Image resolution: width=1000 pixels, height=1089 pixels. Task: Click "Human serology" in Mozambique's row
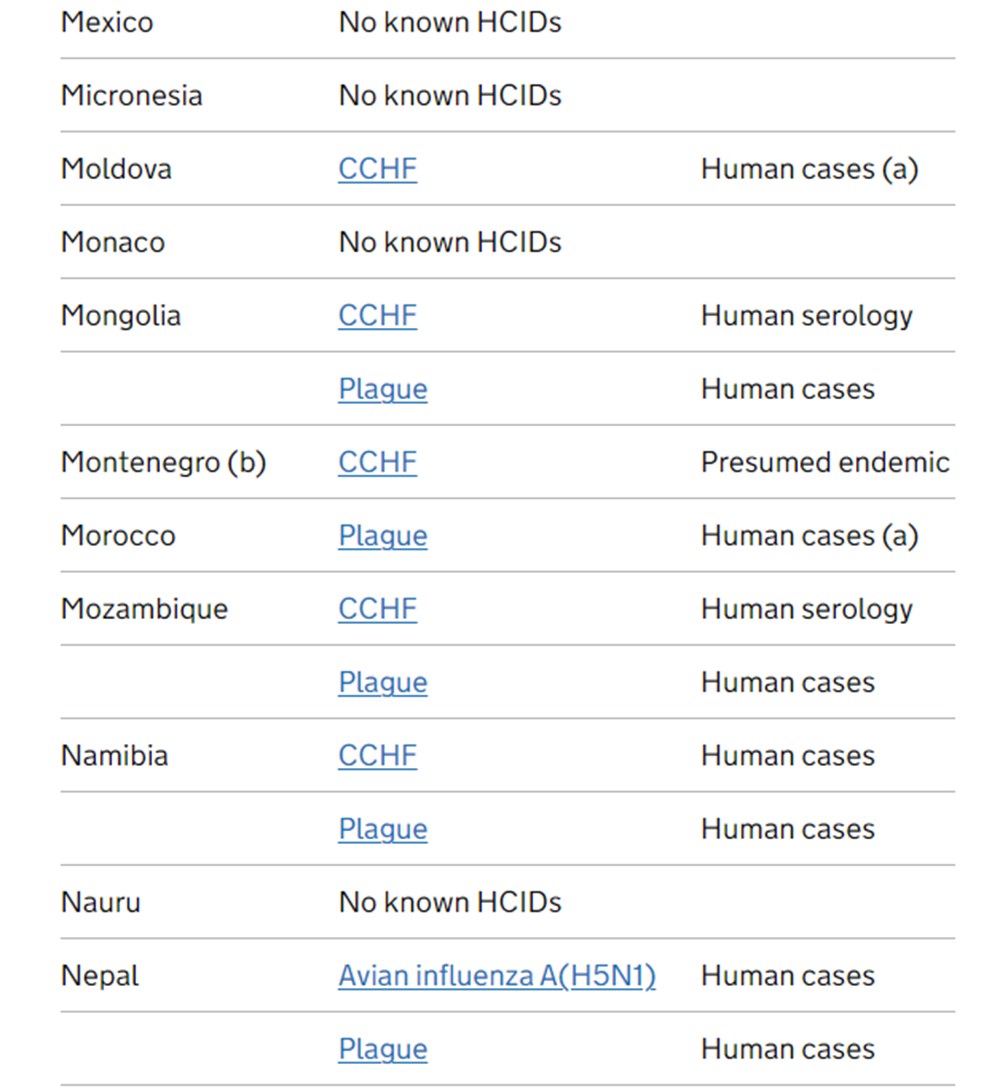tap(806, 609)
